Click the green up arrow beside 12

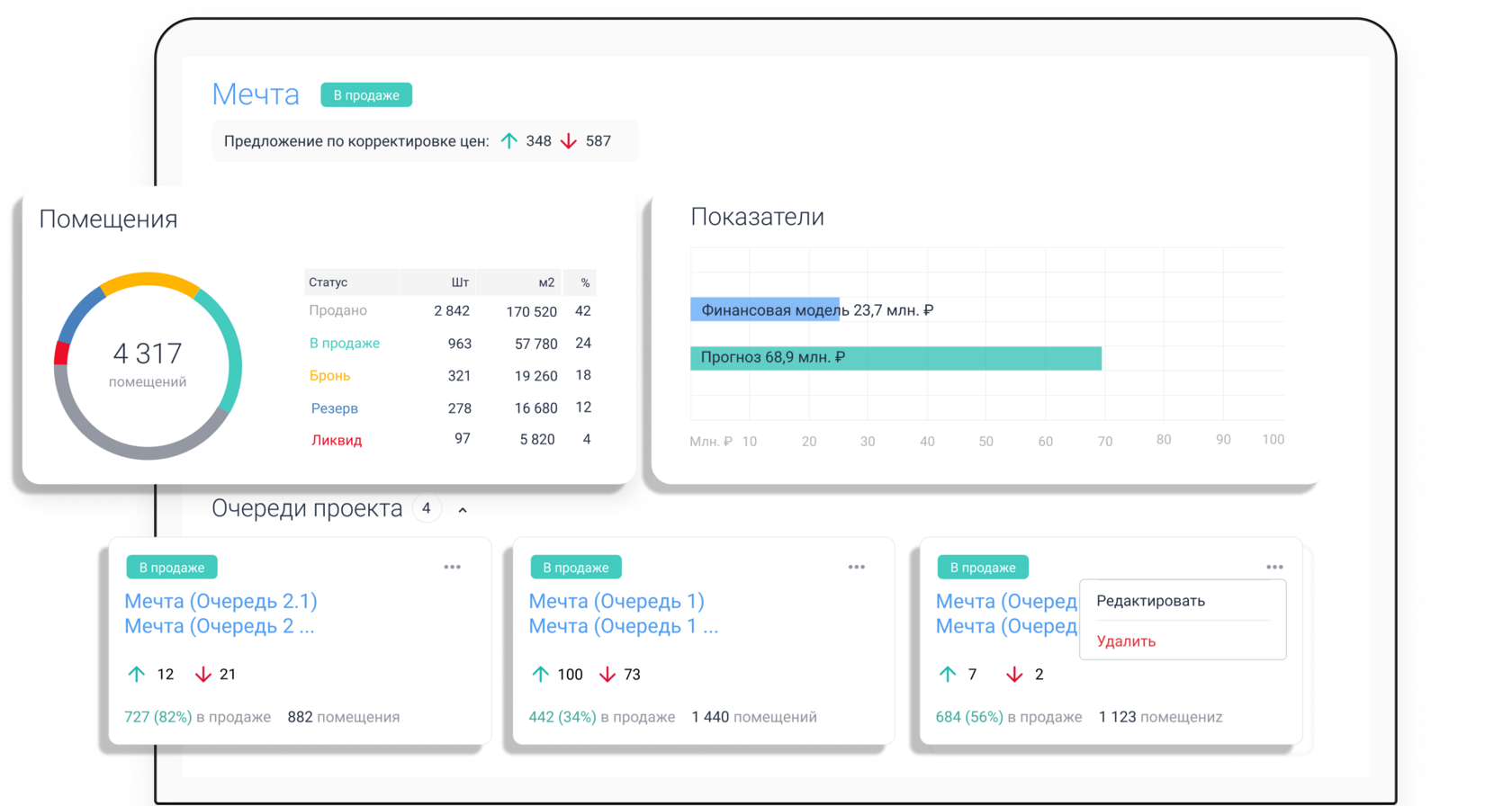[137, 674]
